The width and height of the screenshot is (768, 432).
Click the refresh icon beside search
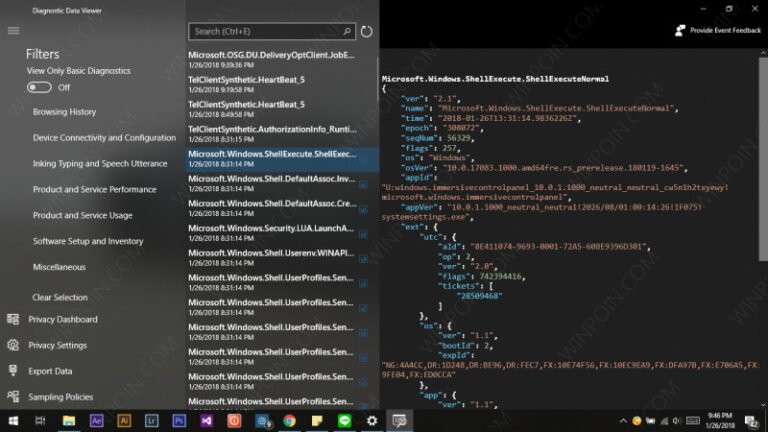[366, 32]
